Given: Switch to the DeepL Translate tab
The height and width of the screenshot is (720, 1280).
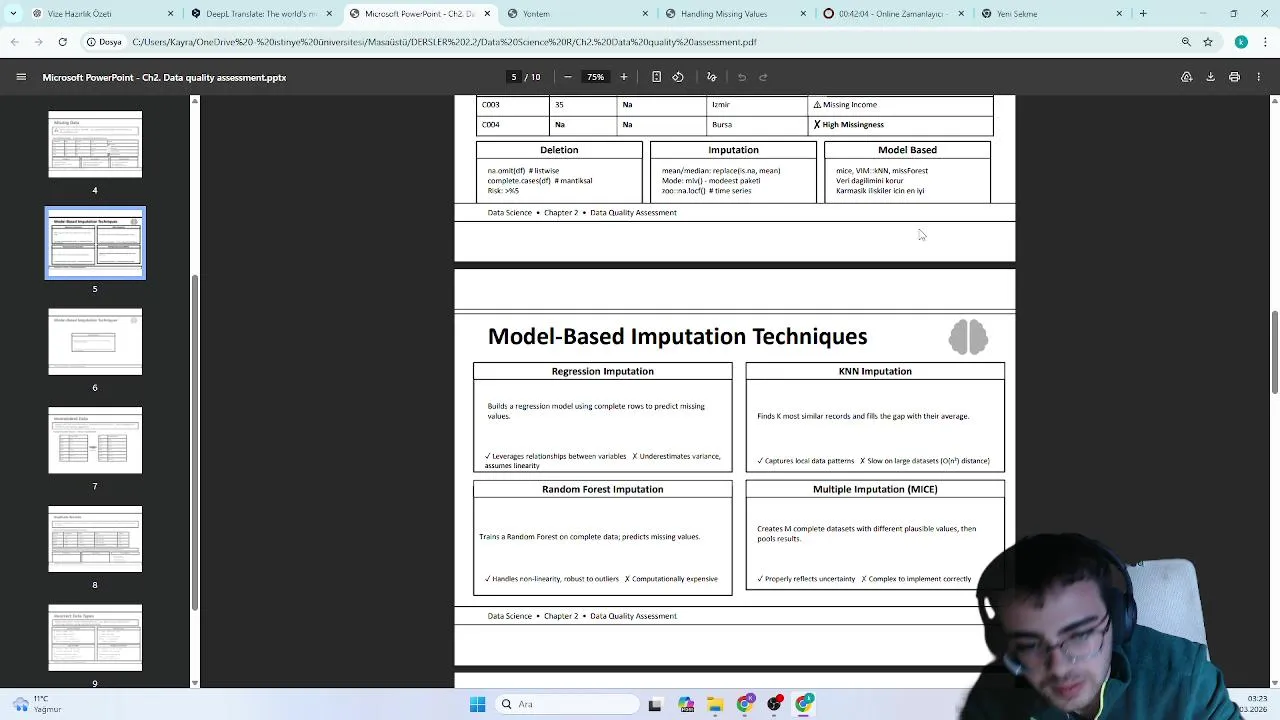Looking at the screenshot, I should [x=262, y=14].
